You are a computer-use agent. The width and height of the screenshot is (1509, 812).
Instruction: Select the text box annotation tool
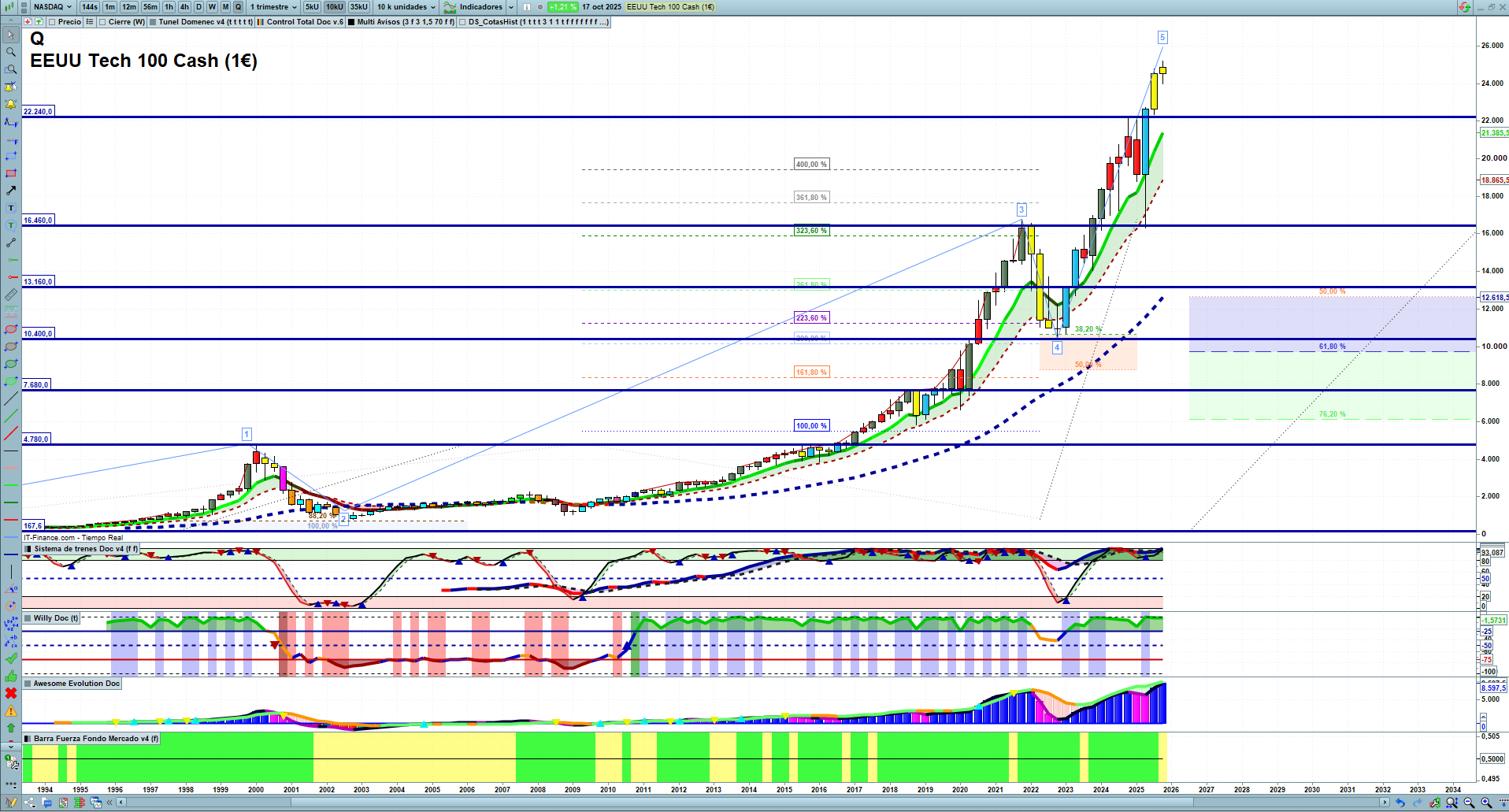(x=10, y=208)
